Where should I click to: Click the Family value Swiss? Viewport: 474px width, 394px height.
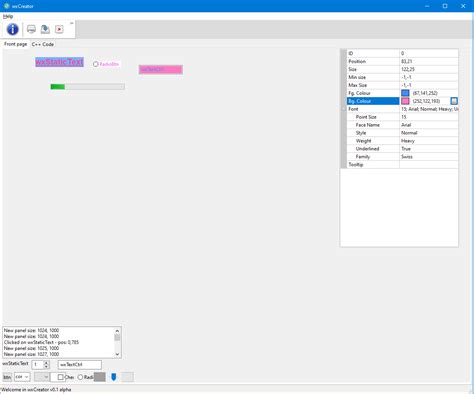click(407, 157)
